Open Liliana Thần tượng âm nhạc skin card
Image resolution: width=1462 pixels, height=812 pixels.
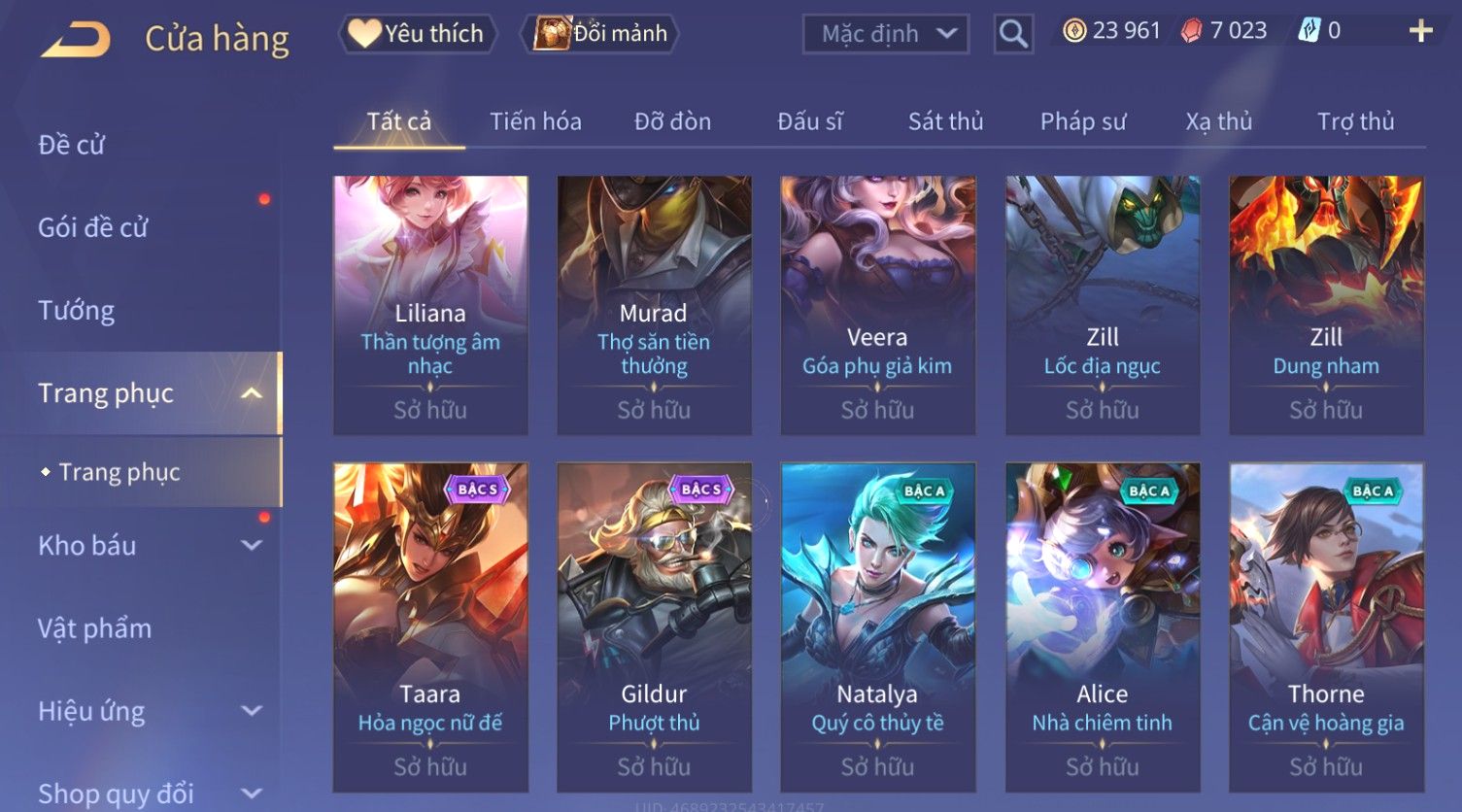(430, 306)
